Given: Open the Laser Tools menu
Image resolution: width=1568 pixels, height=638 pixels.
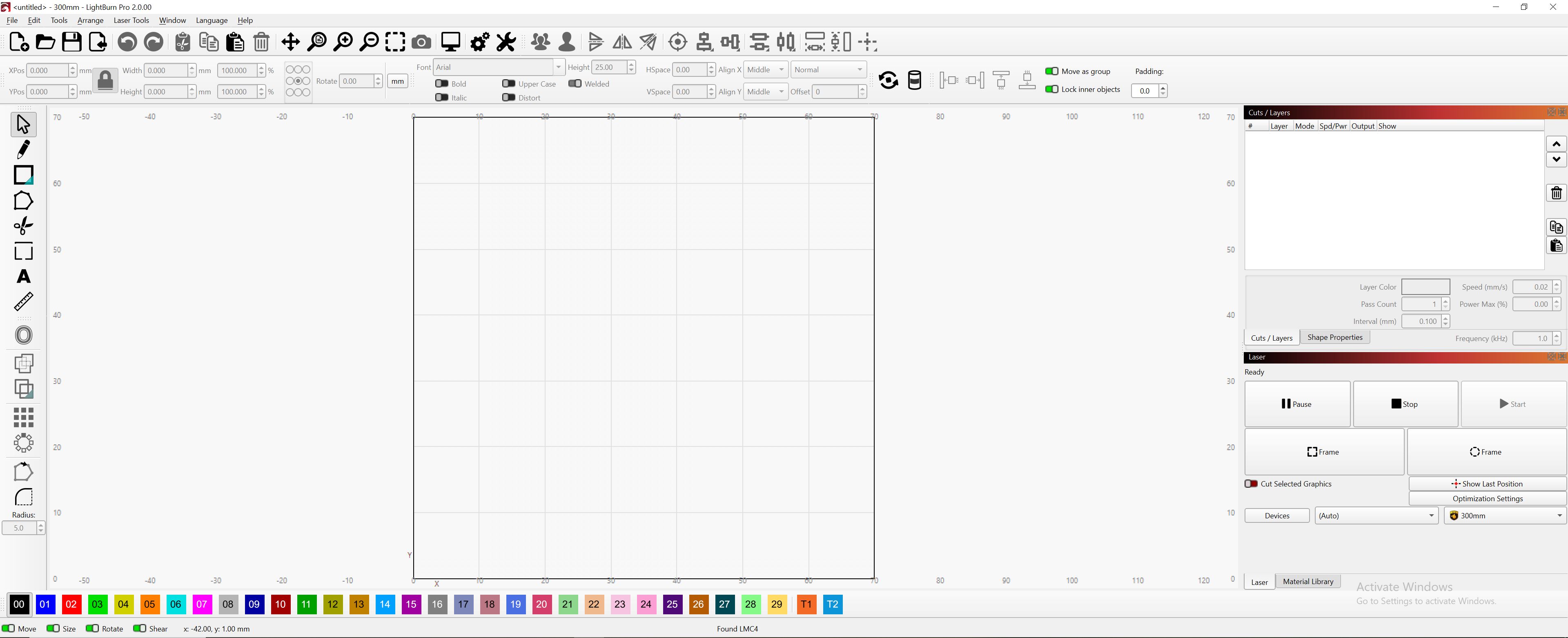Looking at the screenshot, I should (131, 20).
